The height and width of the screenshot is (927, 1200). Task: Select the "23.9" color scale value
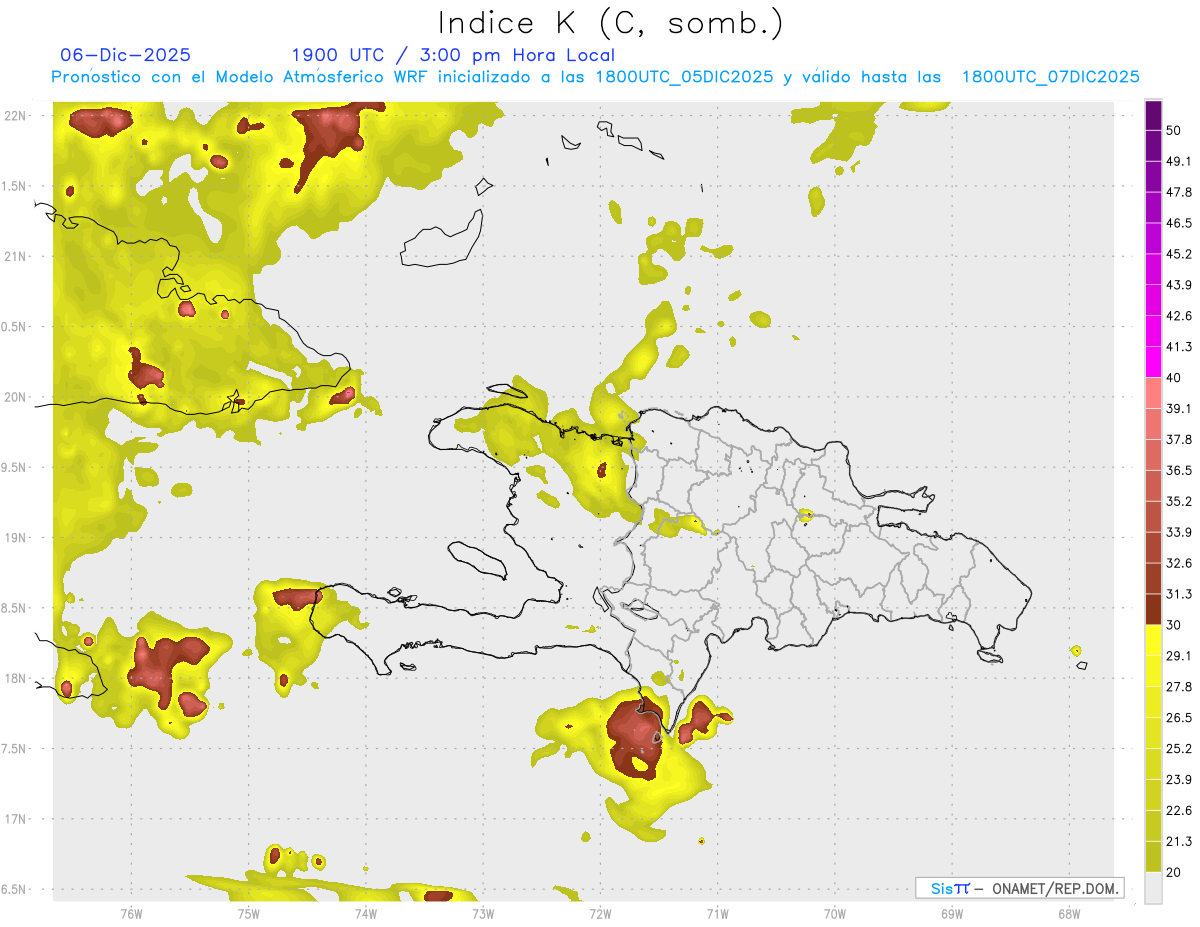1179,780
